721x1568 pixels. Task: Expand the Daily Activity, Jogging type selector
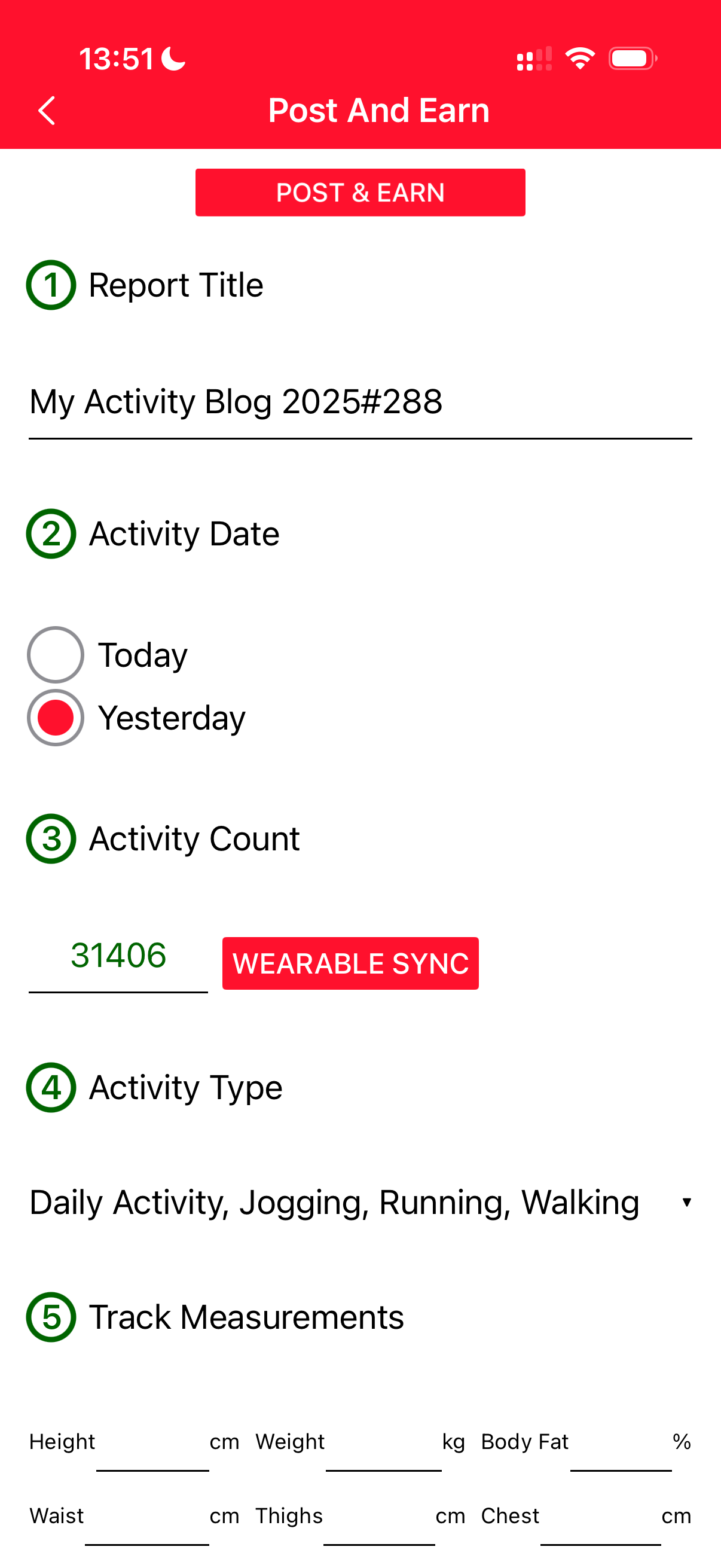click(335, 1202)
